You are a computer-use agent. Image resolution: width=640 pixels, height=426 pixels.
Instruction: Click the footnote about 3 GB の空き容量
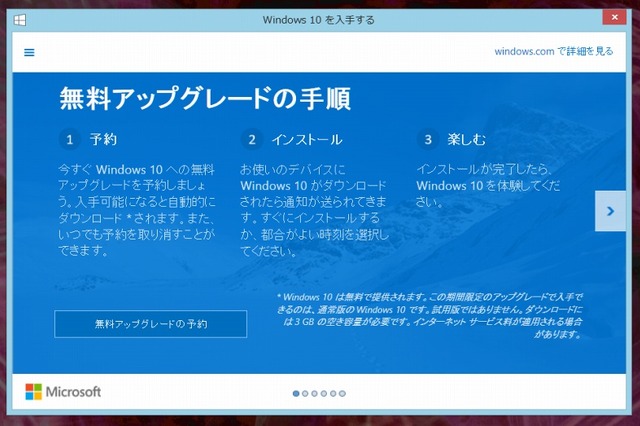(430, 315)
